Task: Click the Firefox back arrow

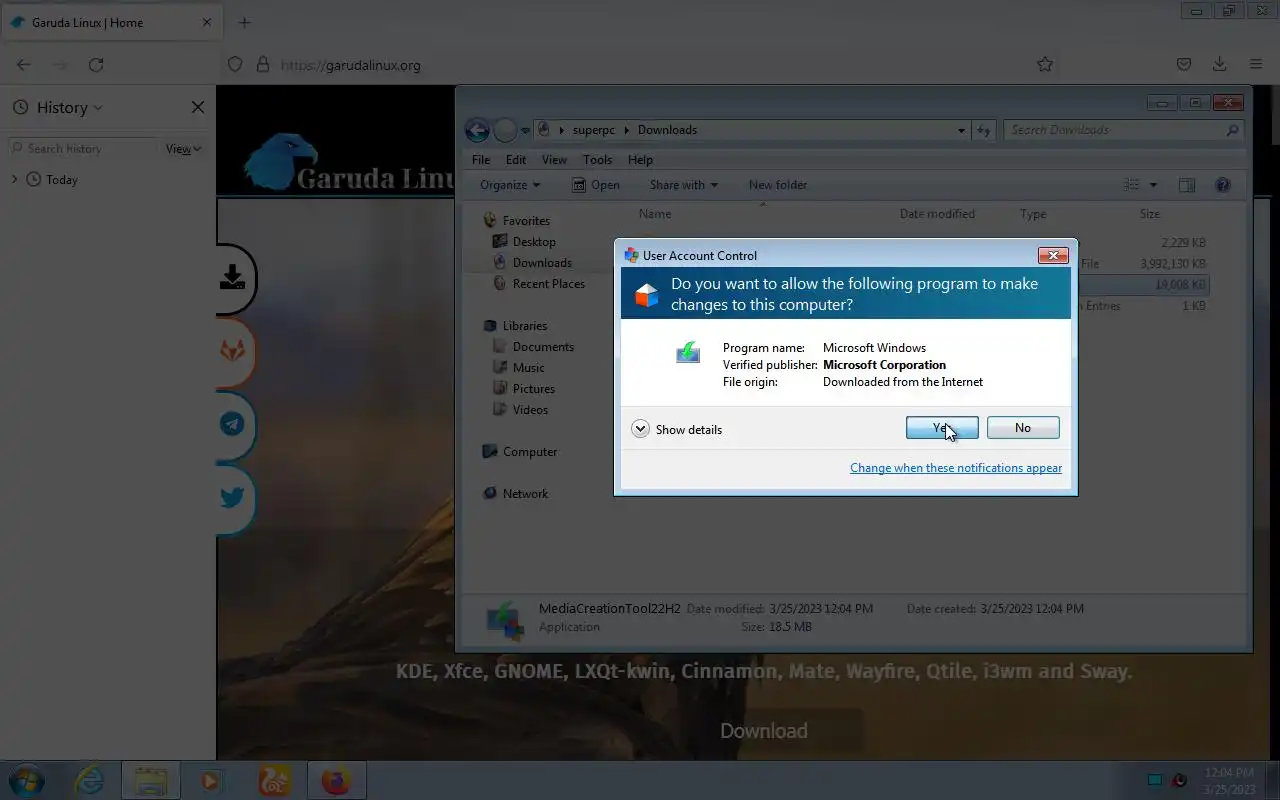Action: [x=24, y=64]
